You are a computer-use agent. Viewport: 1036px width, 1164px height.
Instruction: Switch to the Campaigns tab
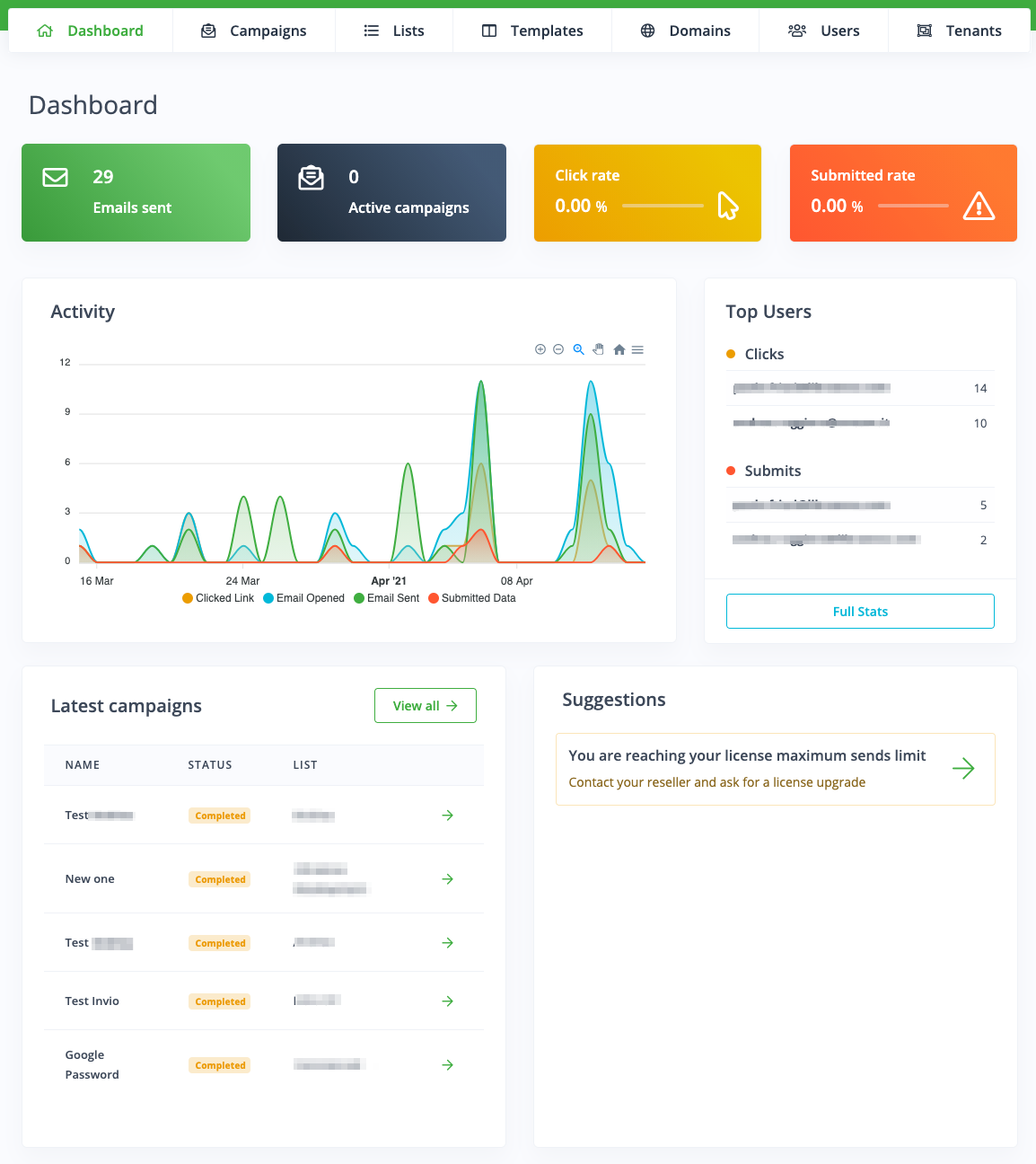click(x=254, y=30)
